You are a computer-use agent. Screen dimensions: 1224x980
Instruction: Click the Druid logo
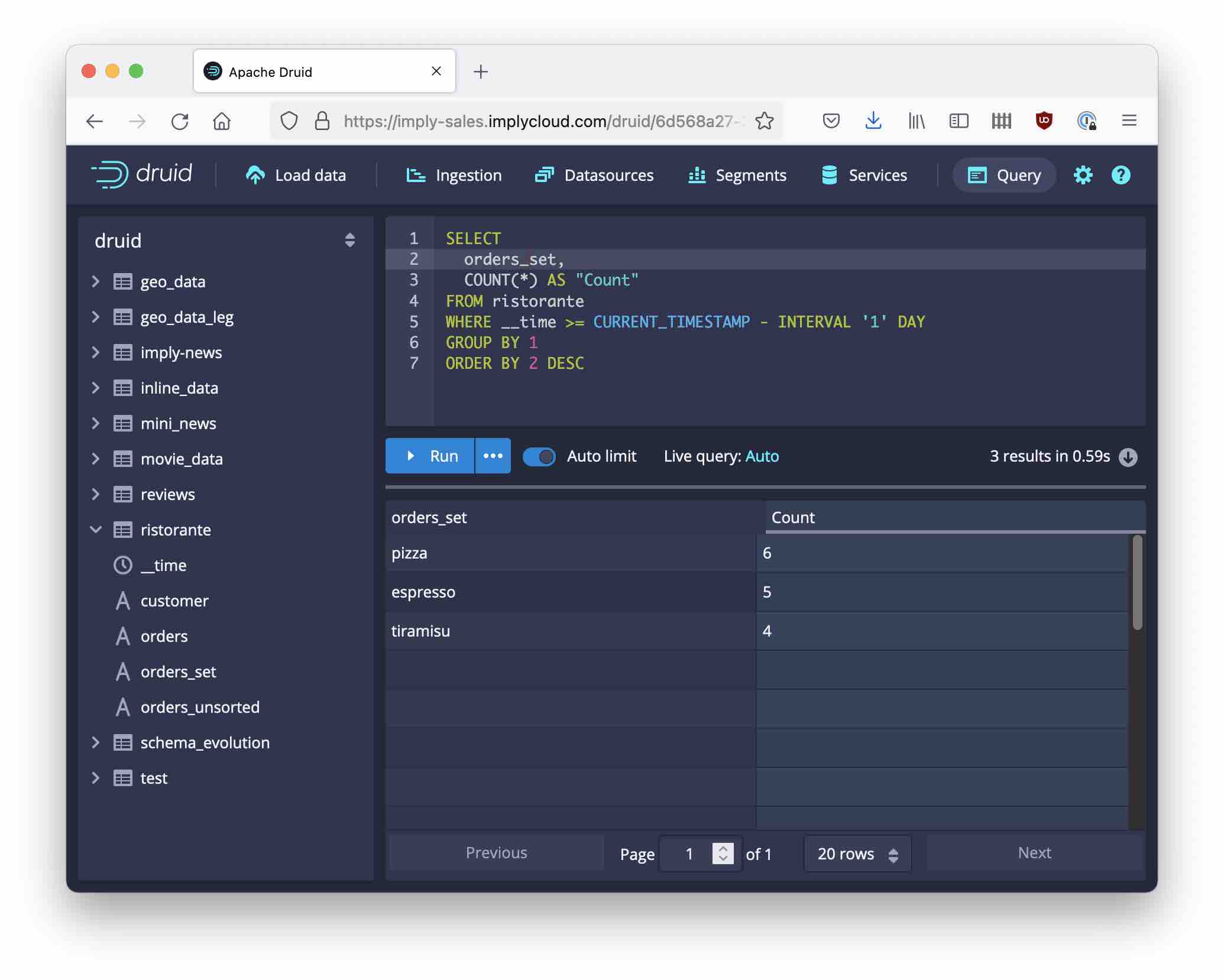(142, 174)
